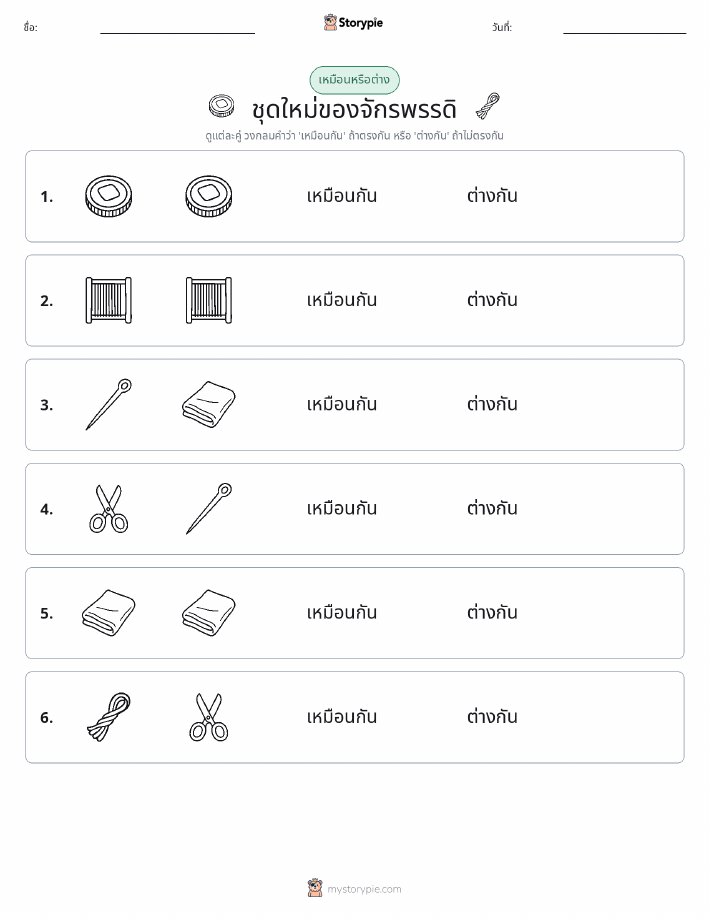Click the folded cloth icon in row 3

[x=209, y=405]
